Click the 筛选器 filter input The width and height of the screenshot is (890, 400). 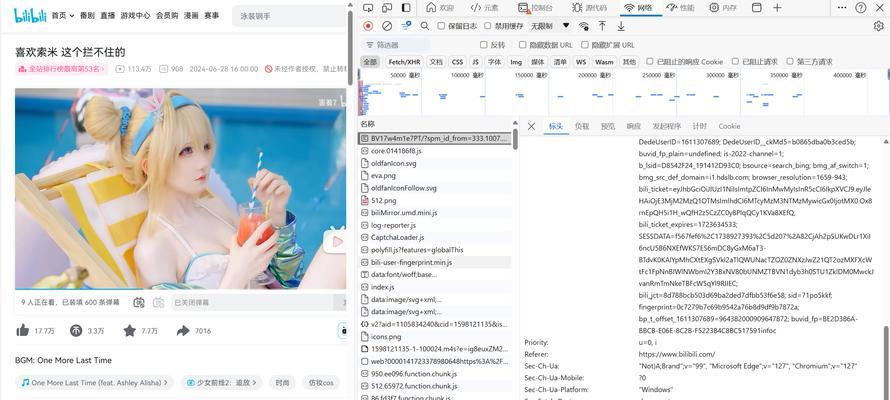tap(396, 45)
